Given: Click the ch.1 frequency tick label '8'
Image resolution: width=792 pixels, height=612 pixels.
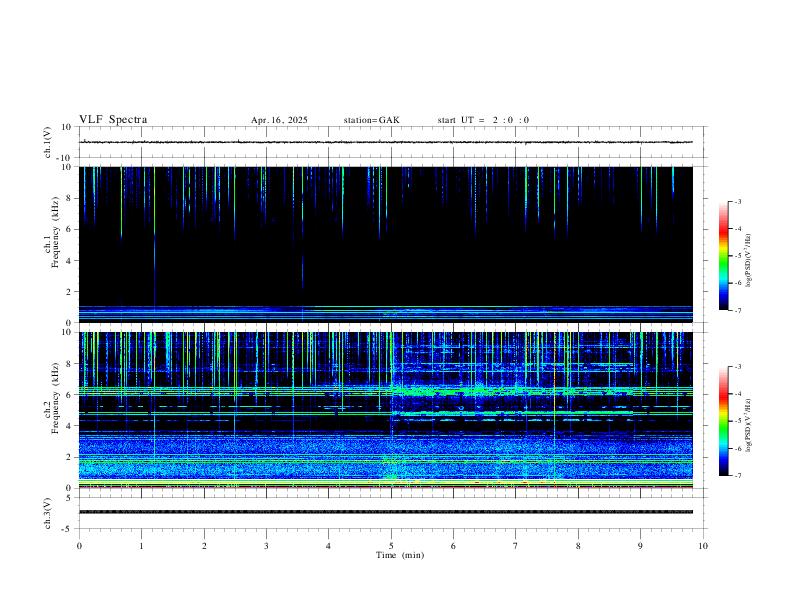Looking at the screenshot, I should click(69, 198).
